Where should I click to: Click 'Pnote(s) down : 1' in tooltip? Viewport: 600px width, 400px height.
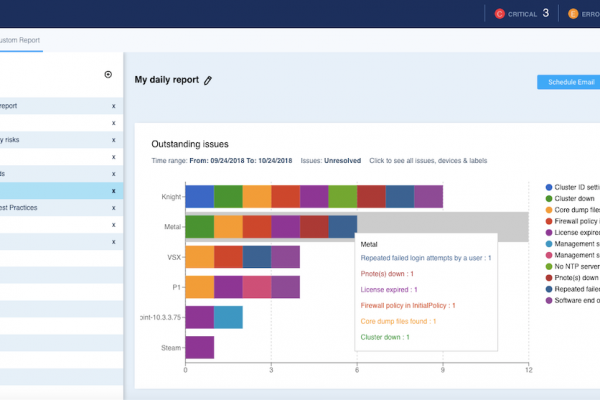[x=387, y=274]
